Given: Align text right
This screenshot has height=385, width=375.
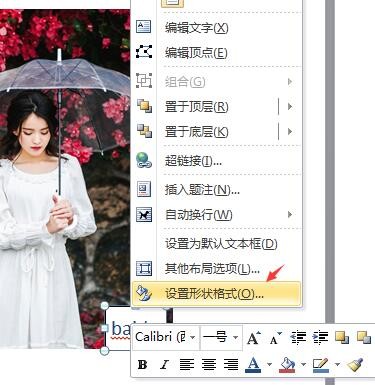Looking at the screenshot, I should click(231, 365).
